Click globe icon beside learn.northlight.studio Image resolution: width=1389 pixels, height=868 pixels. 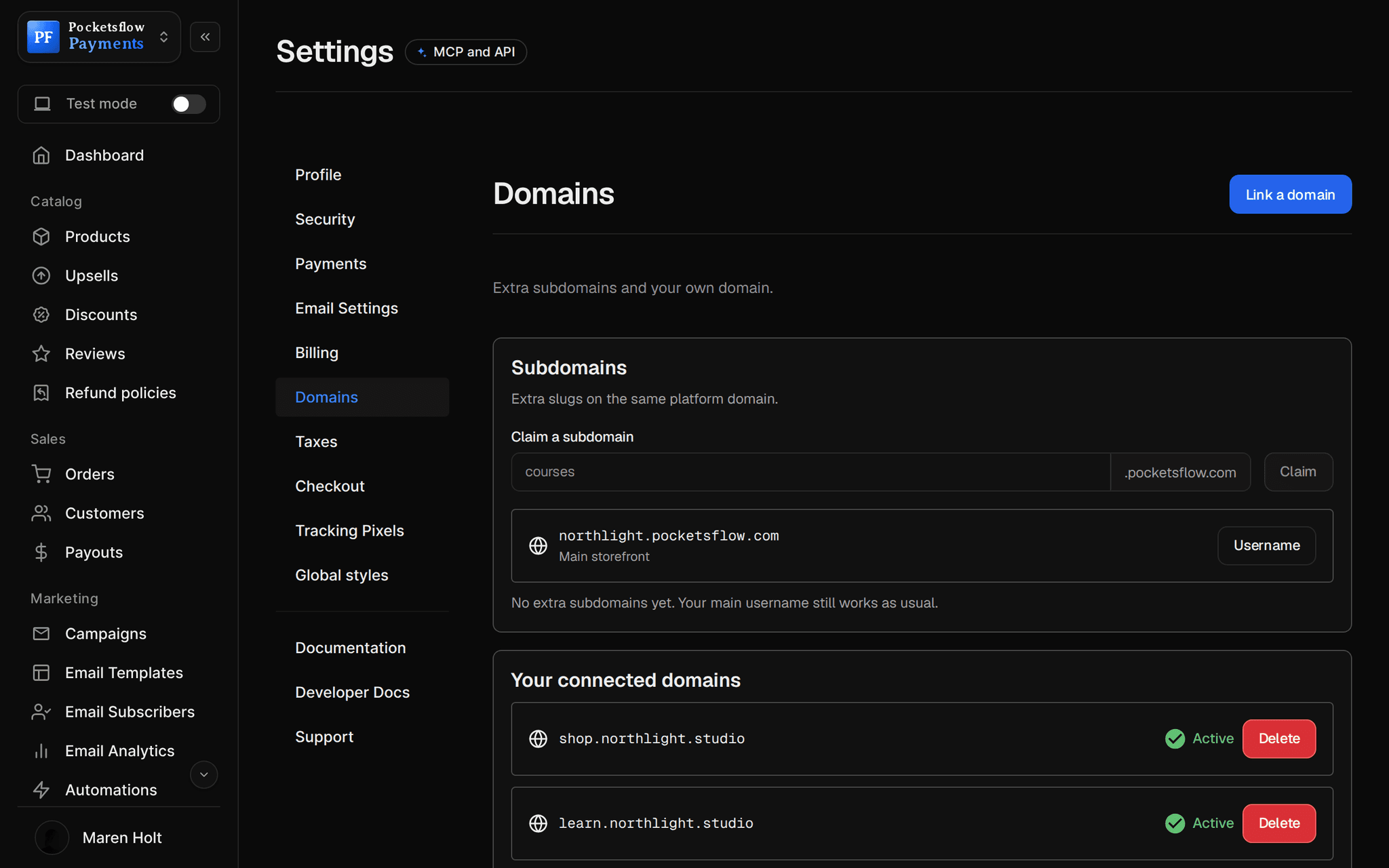coord(538,823)
